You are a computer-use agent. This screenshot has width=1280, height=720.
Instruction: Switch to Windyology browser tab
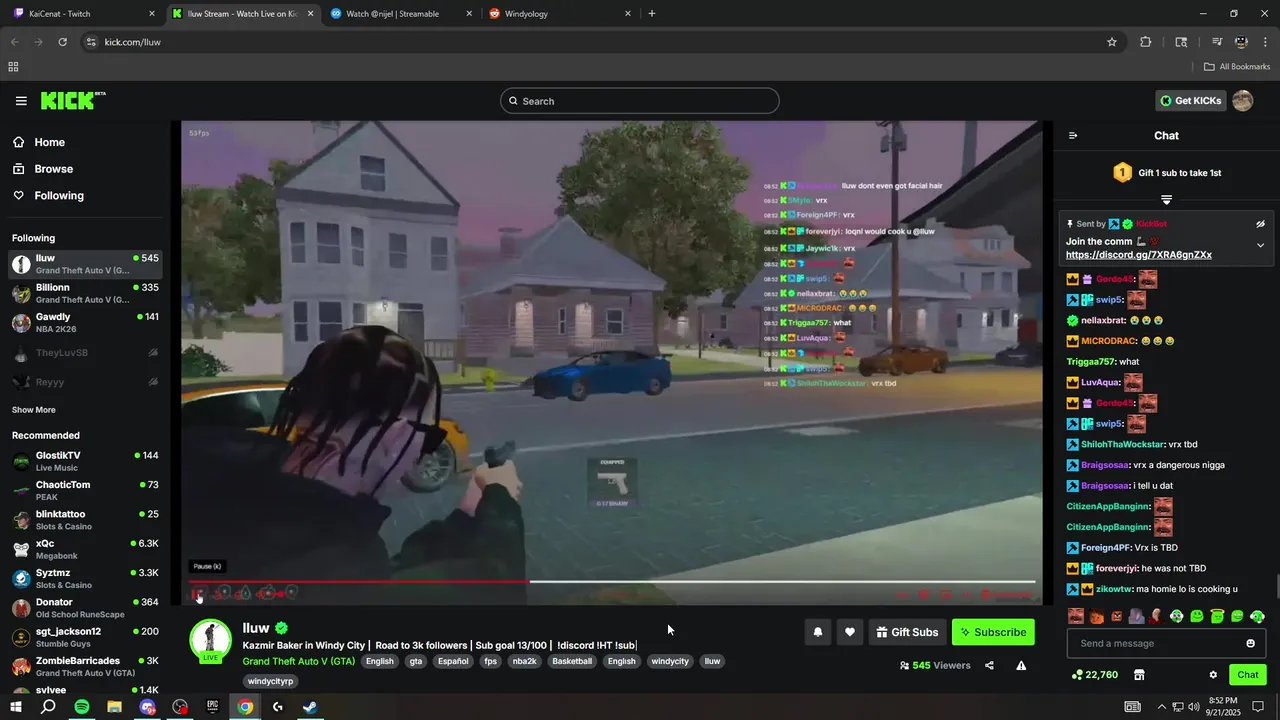560,14
